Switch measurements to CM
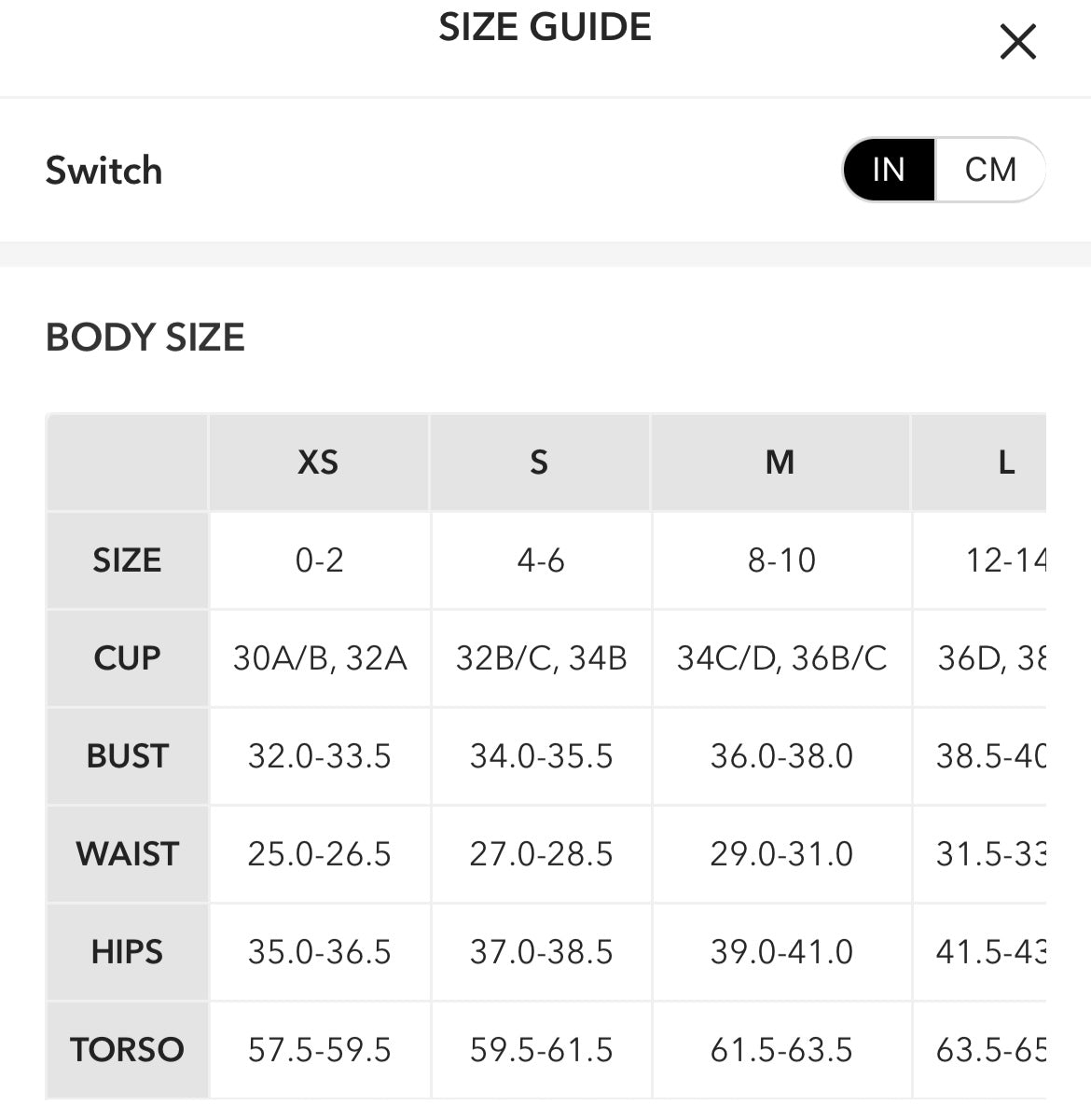 click(989, 170)
